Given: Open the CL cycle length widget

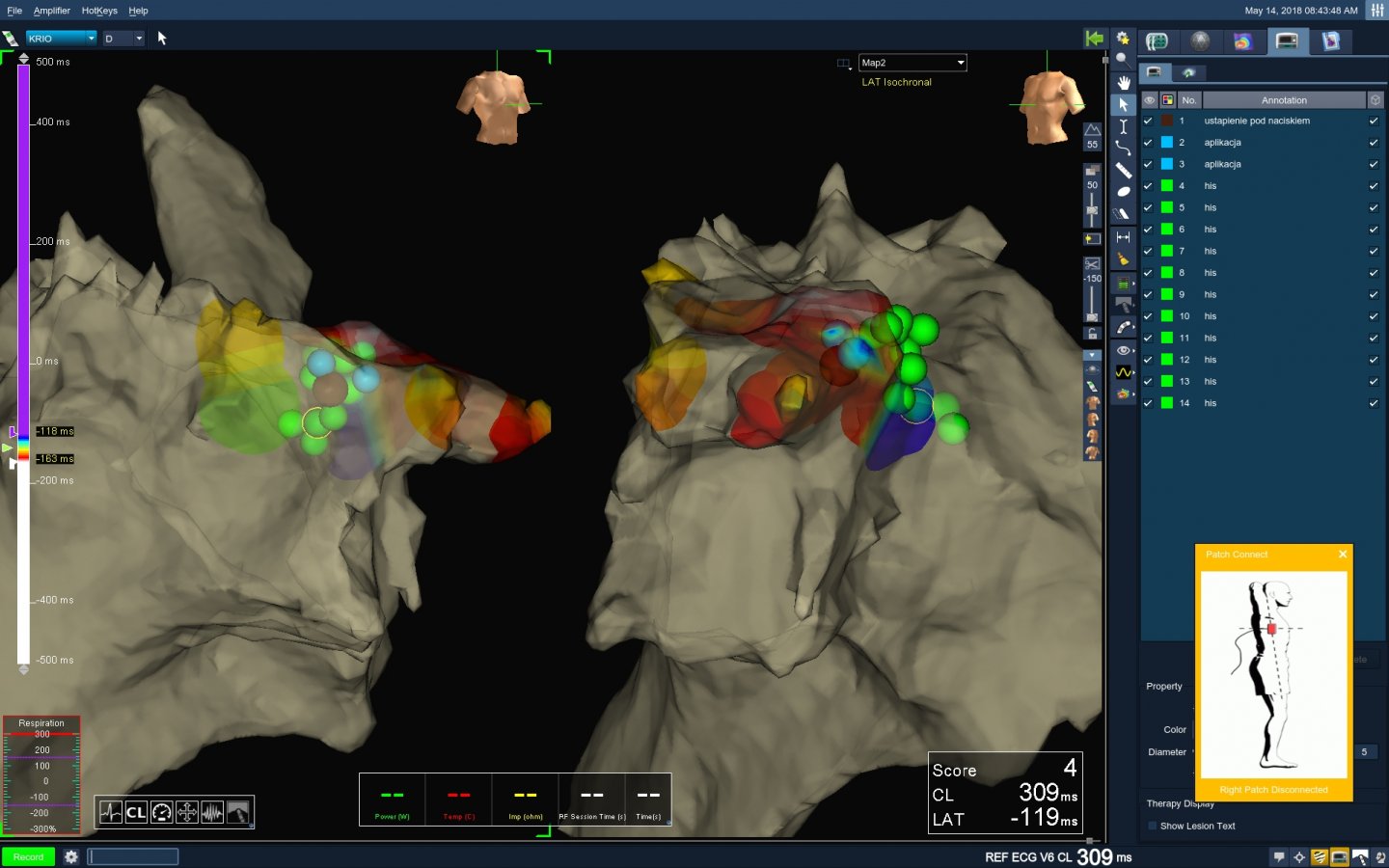Looking at the screenshot, I should [x=136, y=812].
